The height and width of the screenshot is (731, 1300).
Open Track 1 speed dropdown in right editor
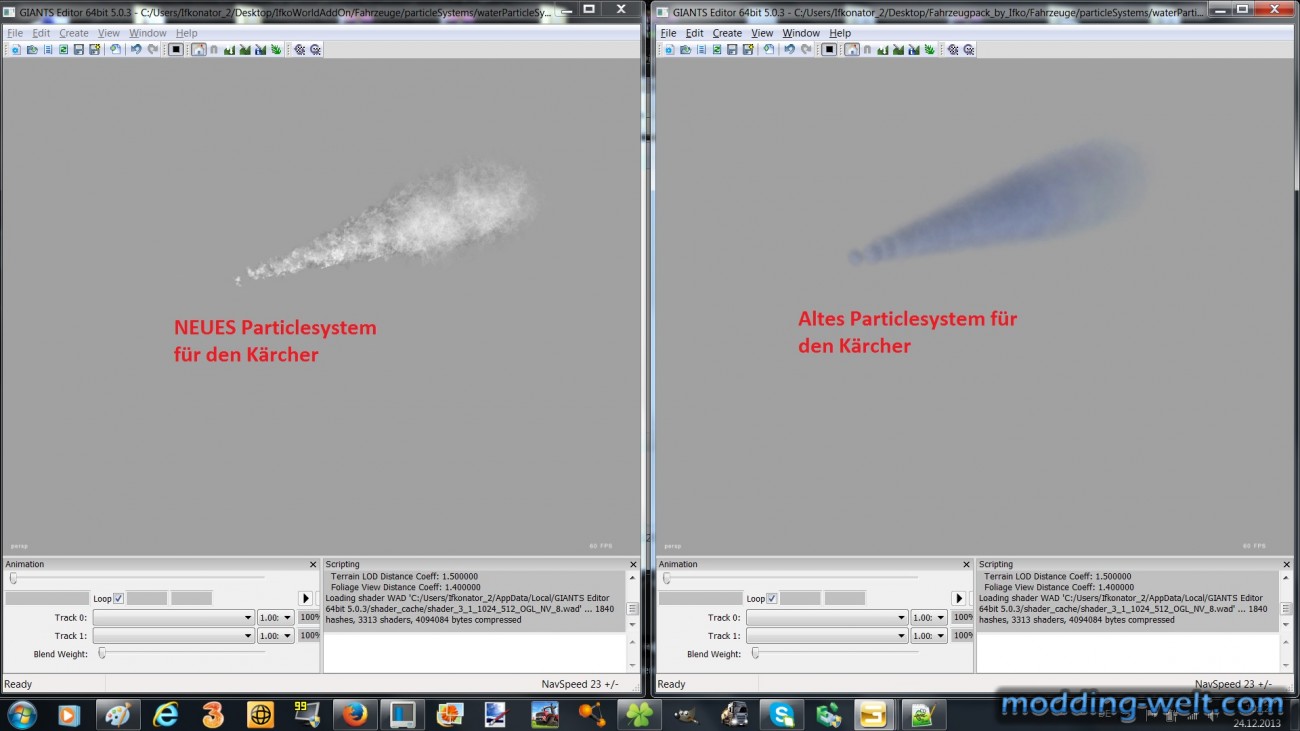click(x=929, y=636)
